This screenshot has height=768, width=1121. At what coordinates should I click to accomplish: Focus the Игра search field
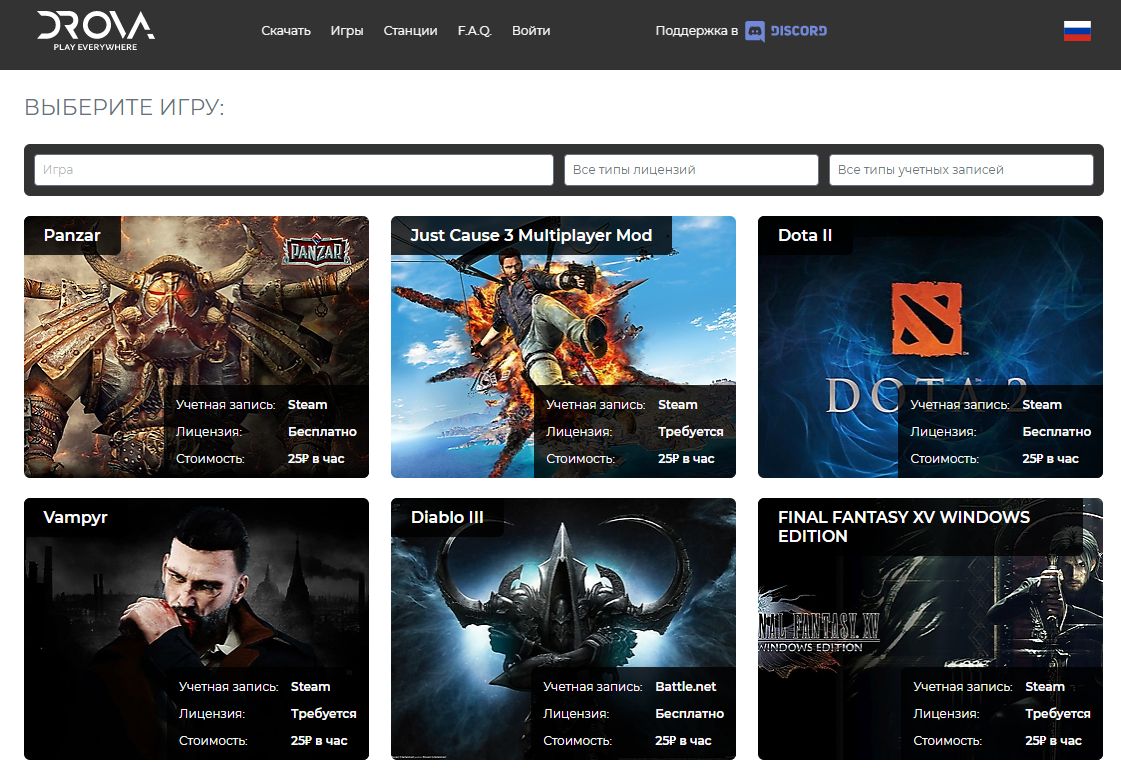[x=294, y=170]
